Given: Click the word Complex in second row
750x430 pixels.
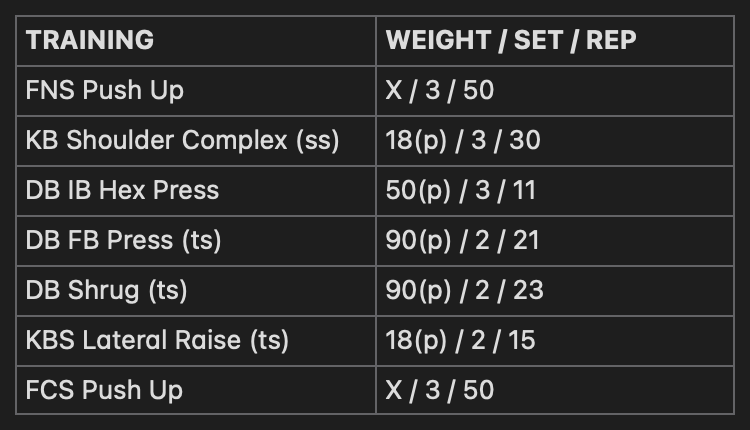Looking at the screenshot, I should [x=234, y=141].
